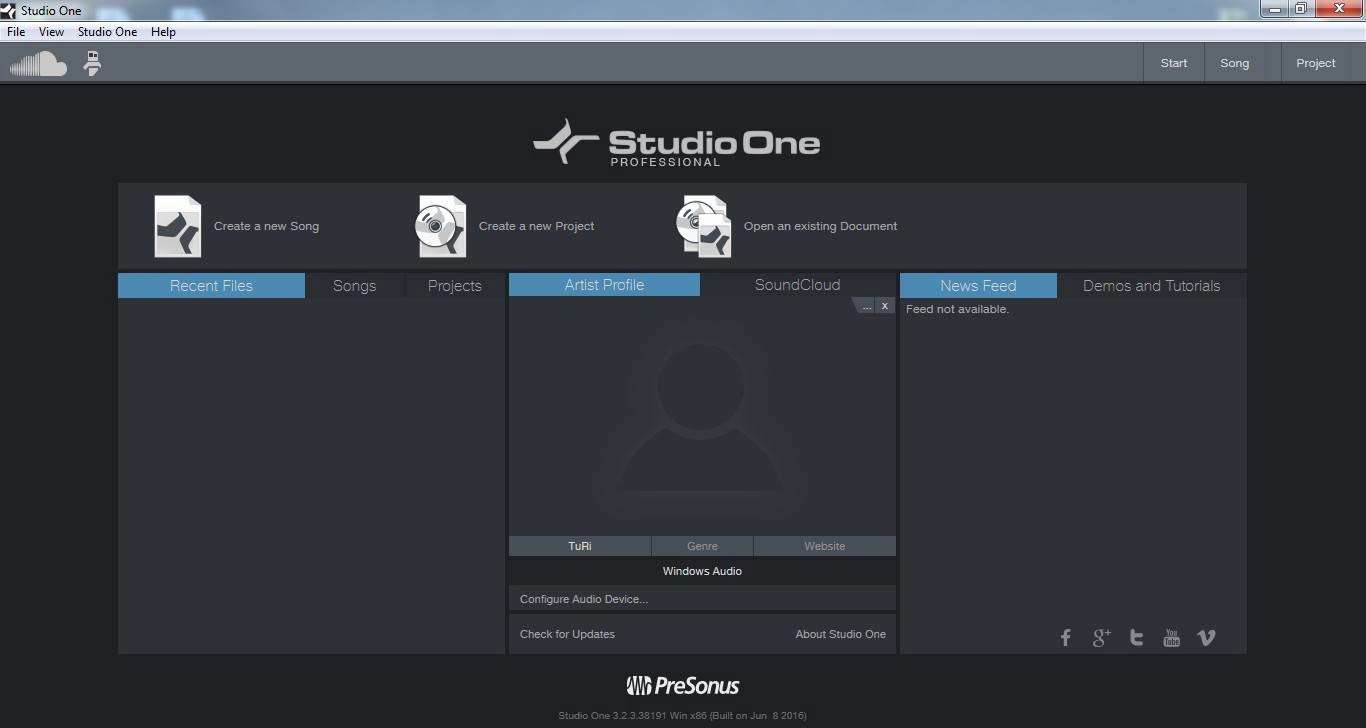1366x728 pixels.
Task: Open the Help menu
Action: pos(163,32)
